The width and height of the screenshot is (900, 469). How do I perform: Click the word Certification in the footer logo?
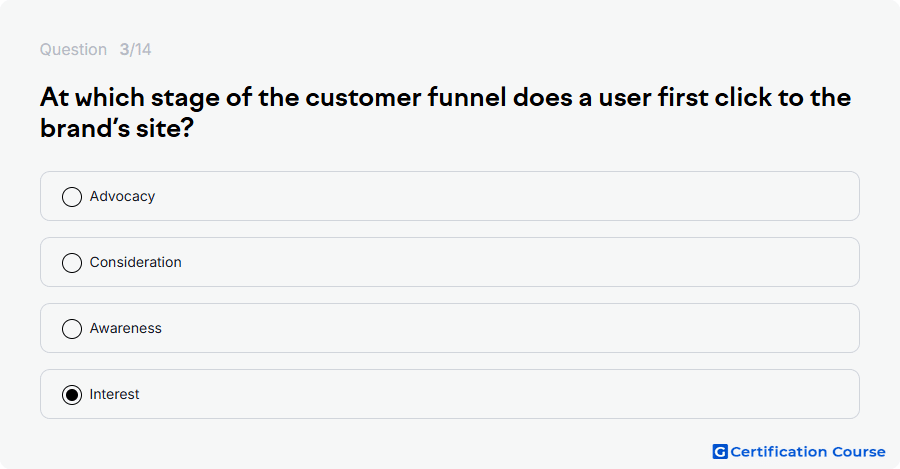pyautogui.click(x=778, y=452)
